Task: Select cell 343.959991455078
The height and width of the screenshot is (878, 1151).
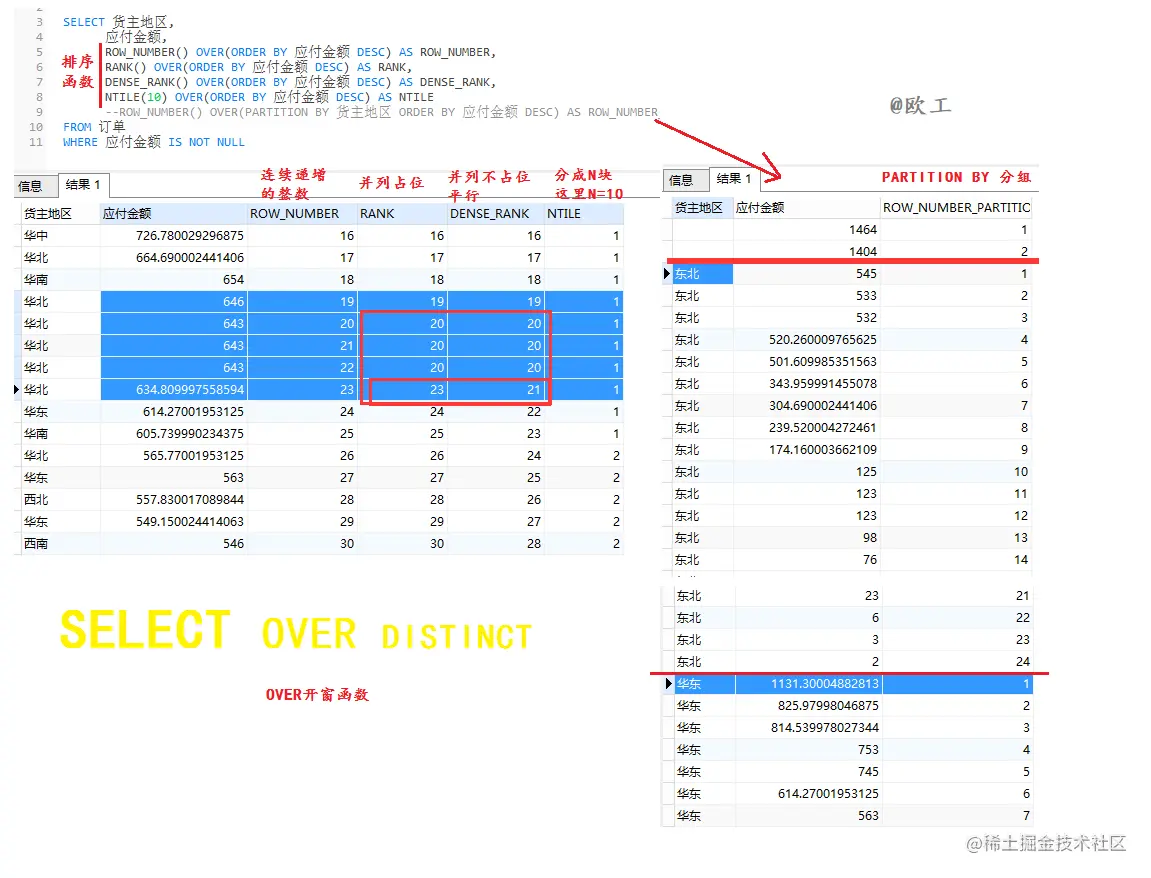Action: pos(806,384)
